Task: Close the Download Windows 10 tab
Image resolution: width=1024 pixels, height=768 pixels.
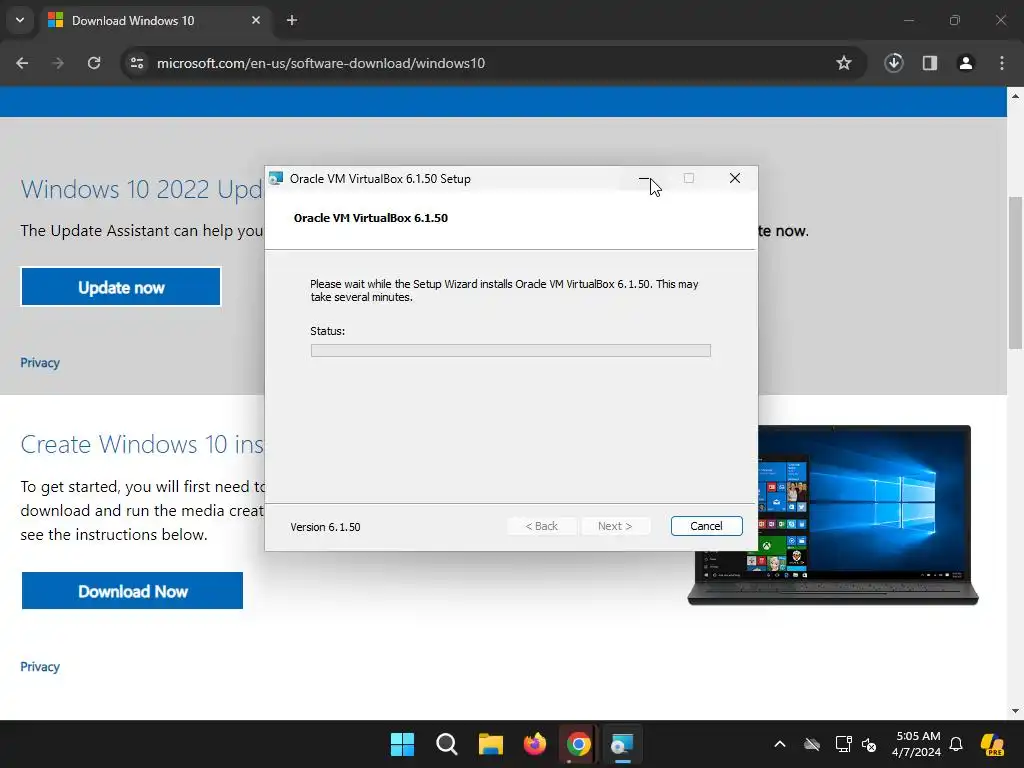Action: click(256, 20)
